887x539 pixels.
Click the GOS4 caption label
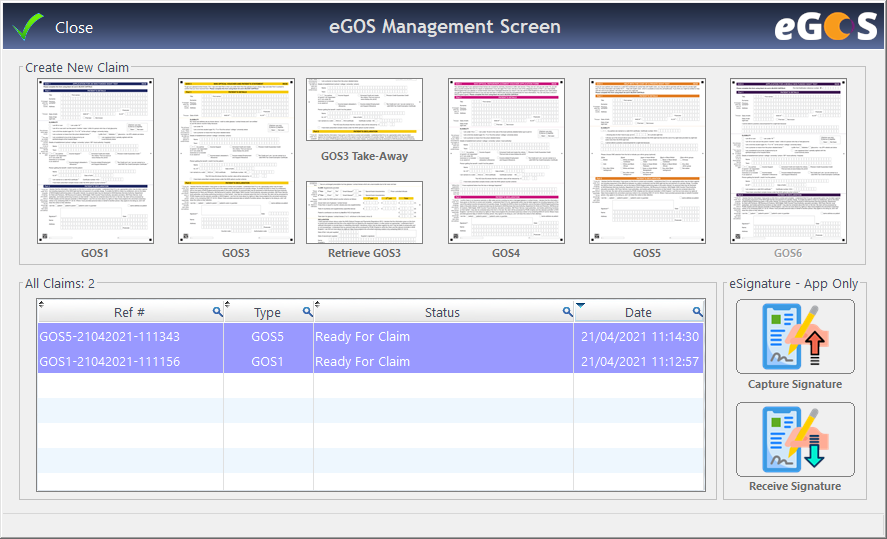(506, 253)
